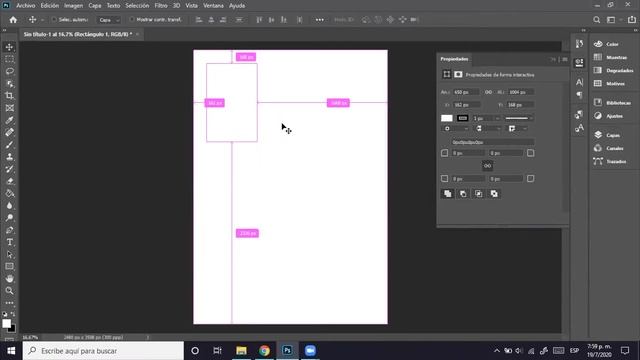This screenshot has width=640, height=360.
Task: Select the Pen tool
Action: click(x=9, y=230)
